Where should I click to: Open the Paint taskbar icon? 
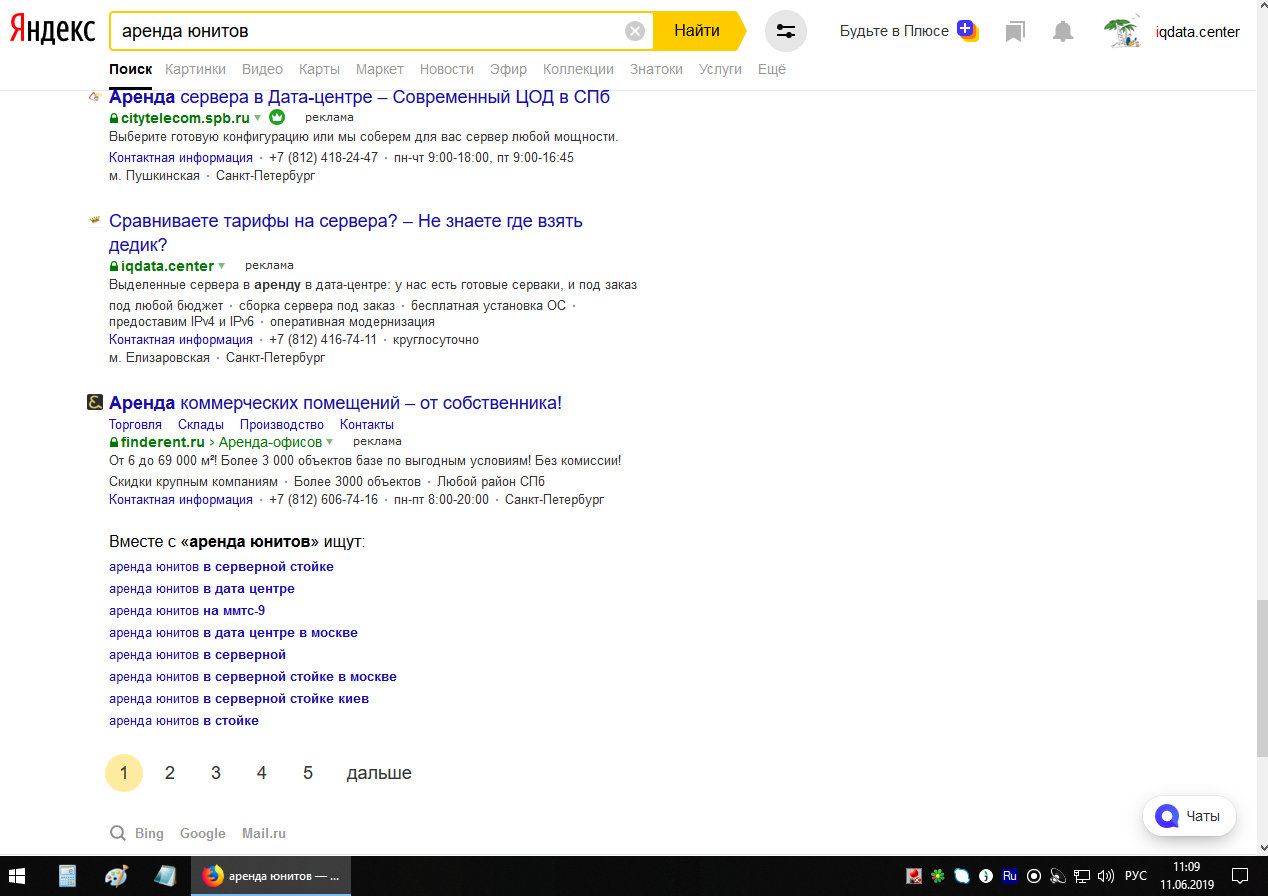116,876
